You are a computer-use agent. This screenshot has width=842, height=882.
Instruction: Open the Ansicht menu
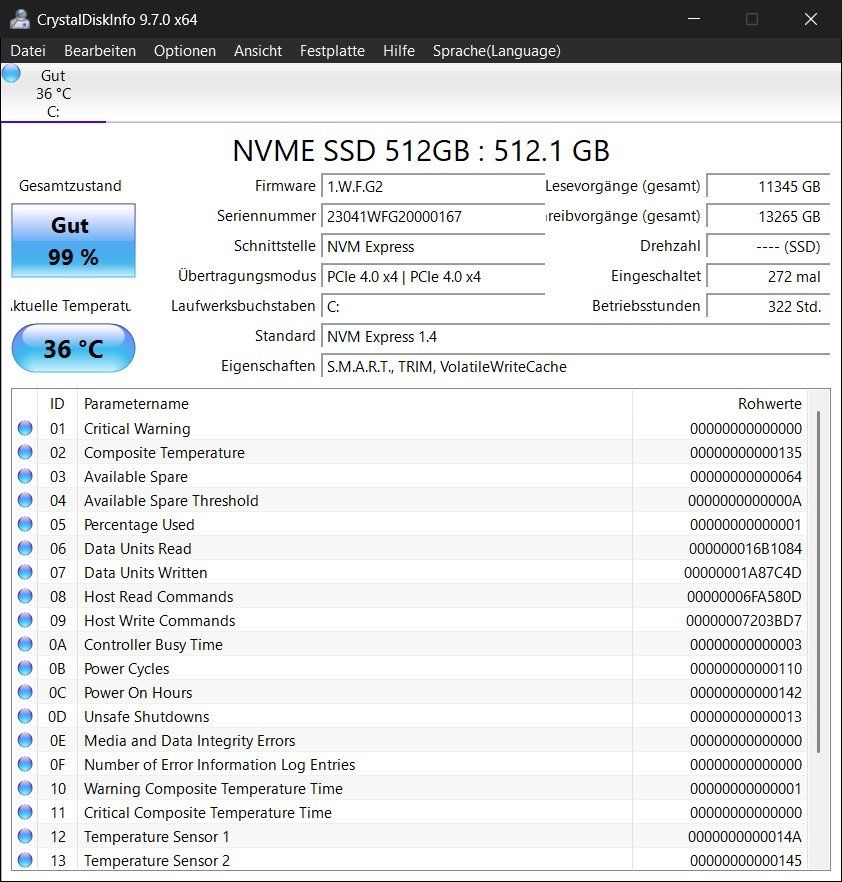pos(258,51)
